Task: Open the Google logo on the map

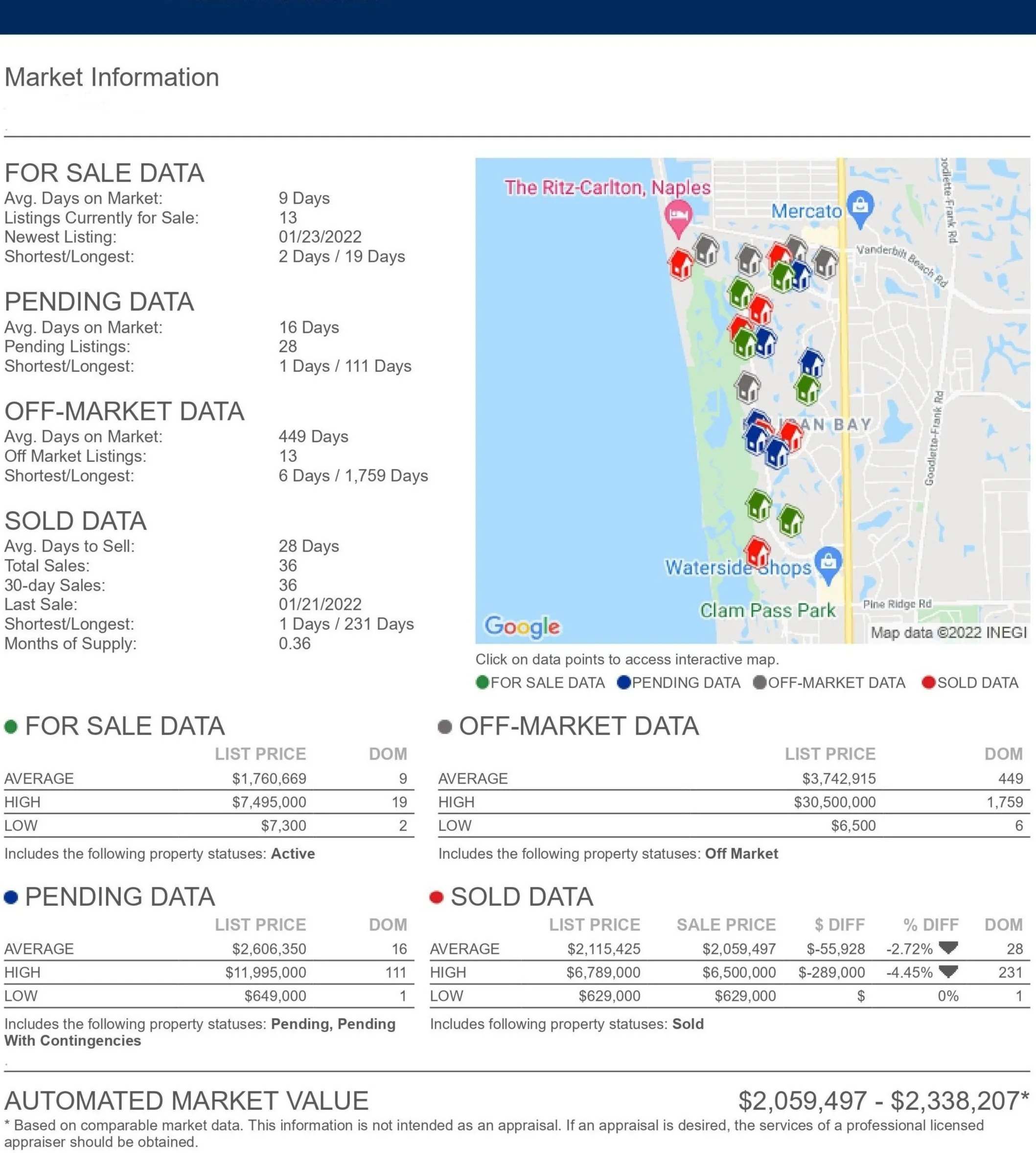Action: click(522, 626)
